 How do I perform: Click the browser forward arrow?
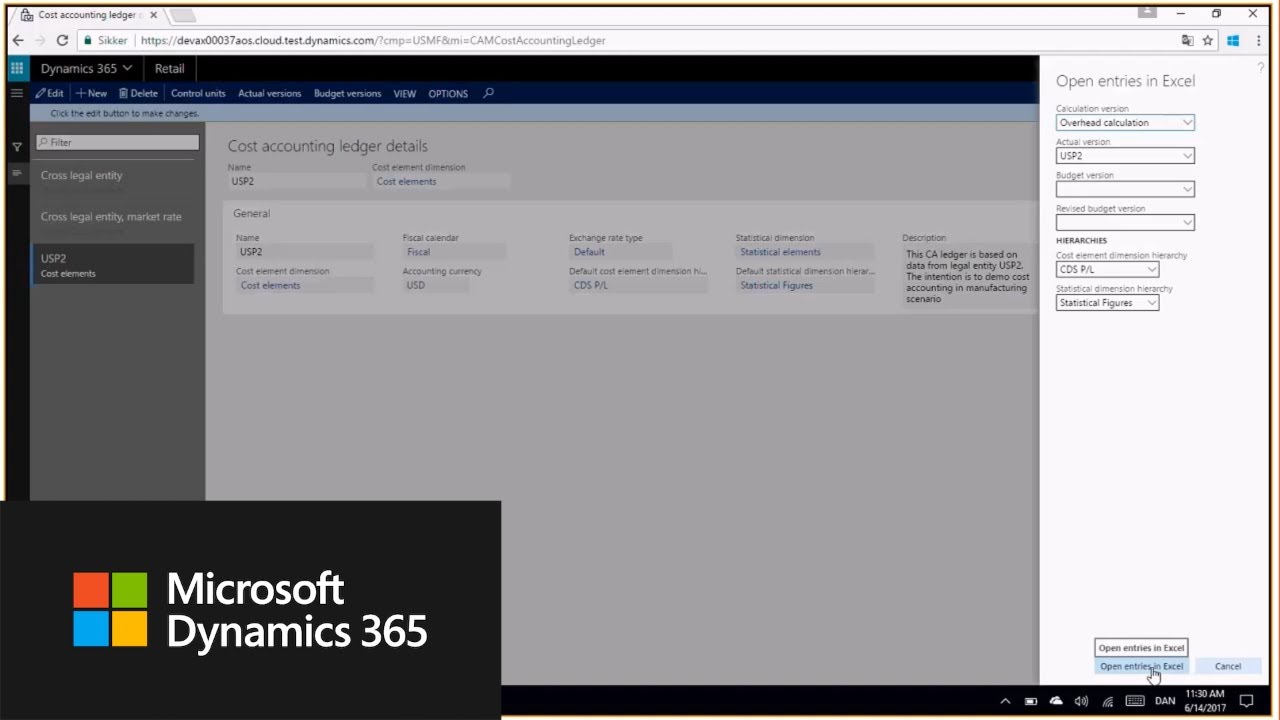[40, 40]
